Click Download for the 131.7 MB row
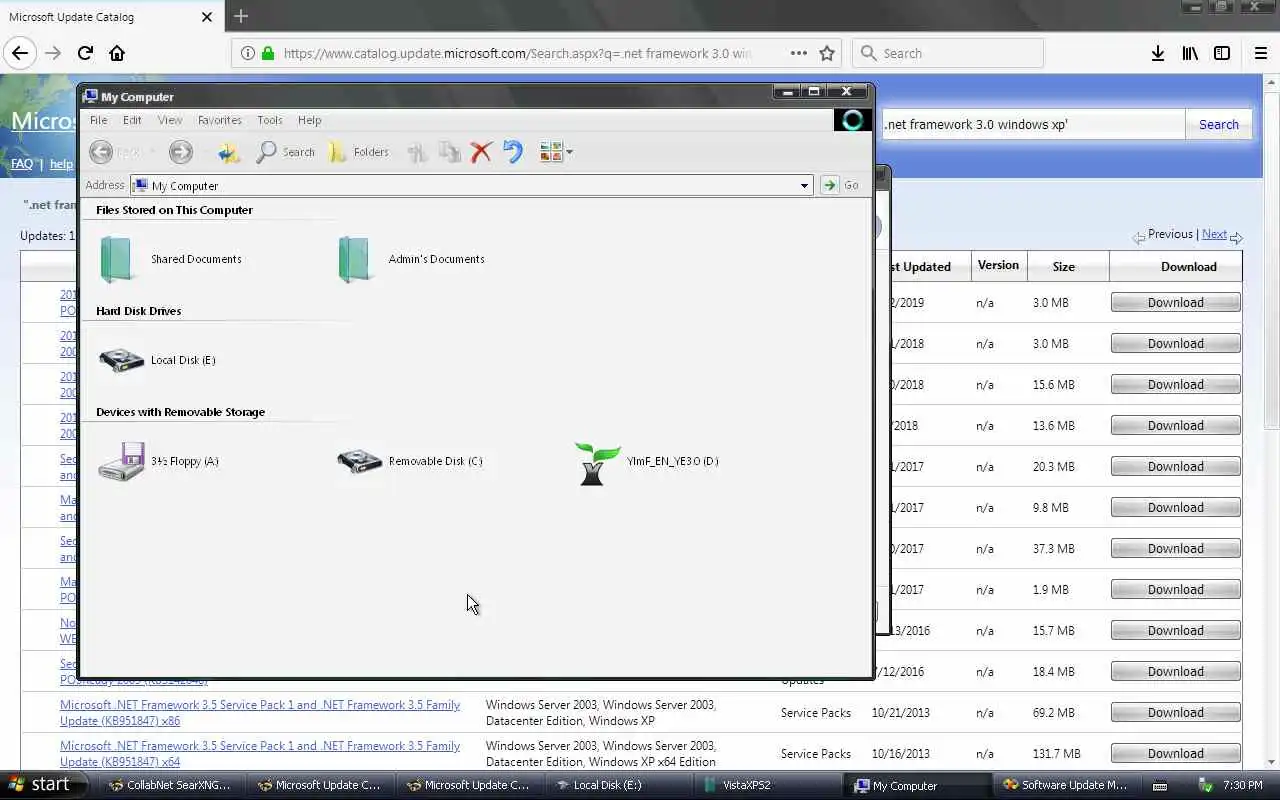 1176,754
